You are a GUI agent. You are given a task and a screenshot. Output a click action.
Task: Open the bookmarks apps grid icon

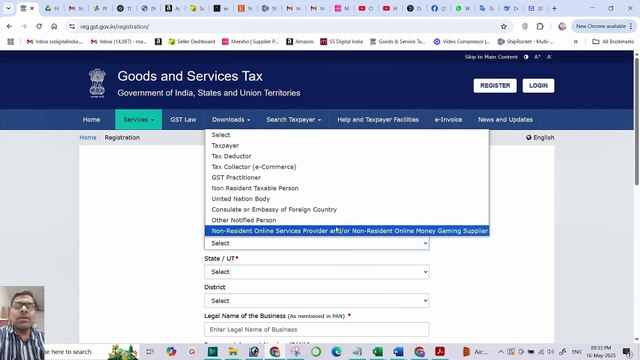11,42
